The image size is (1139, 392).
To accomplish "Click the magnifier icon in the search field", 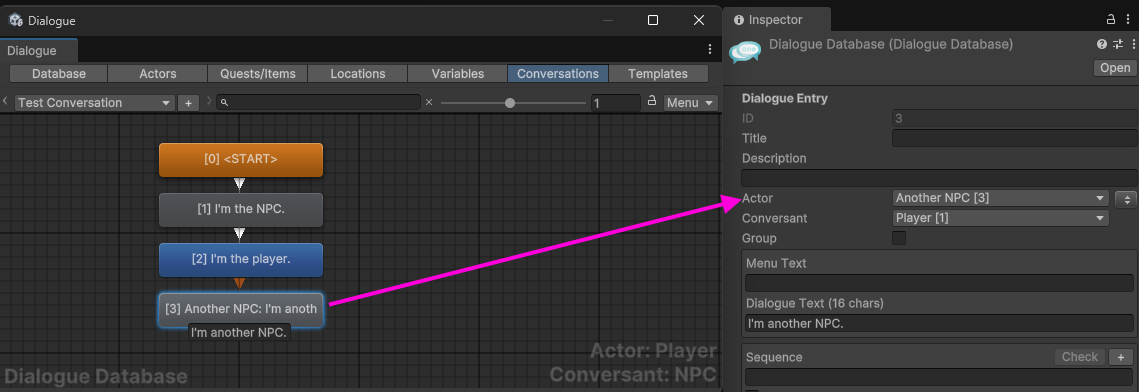I will click(224, 103).
